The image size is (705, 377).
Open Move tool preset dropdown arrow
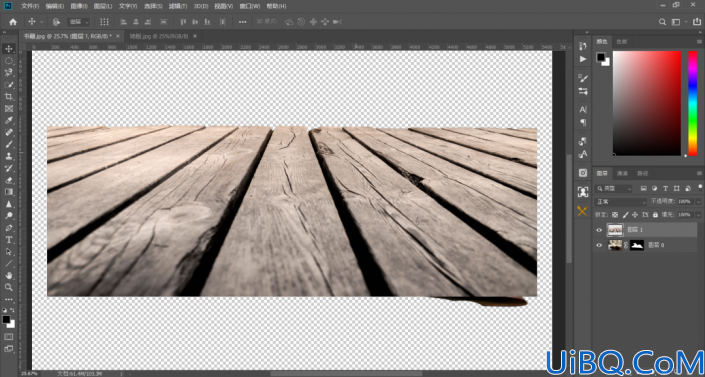pos(42,22)
